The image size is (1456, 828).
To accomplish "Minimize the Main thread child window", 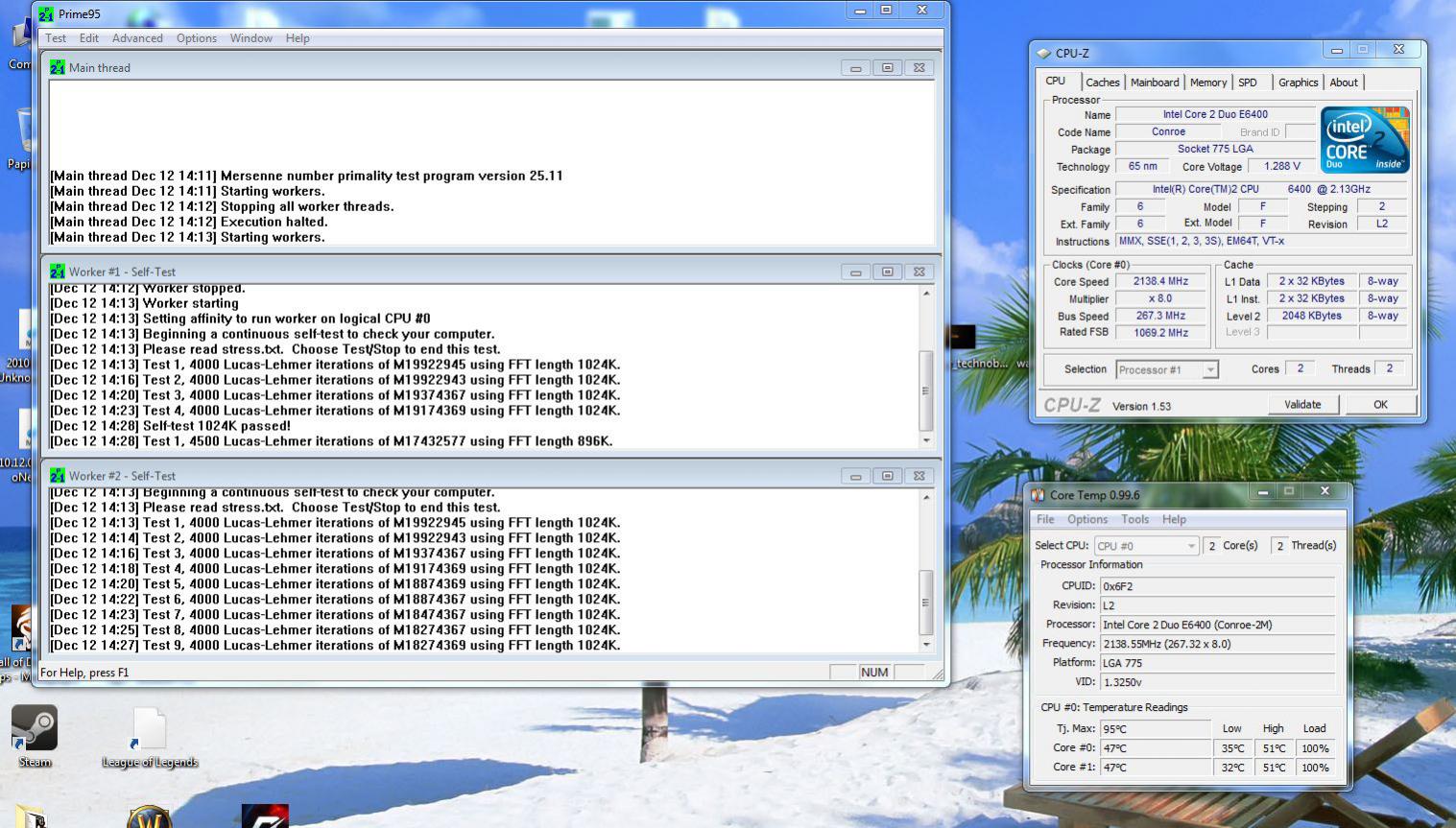I will 855,68.
